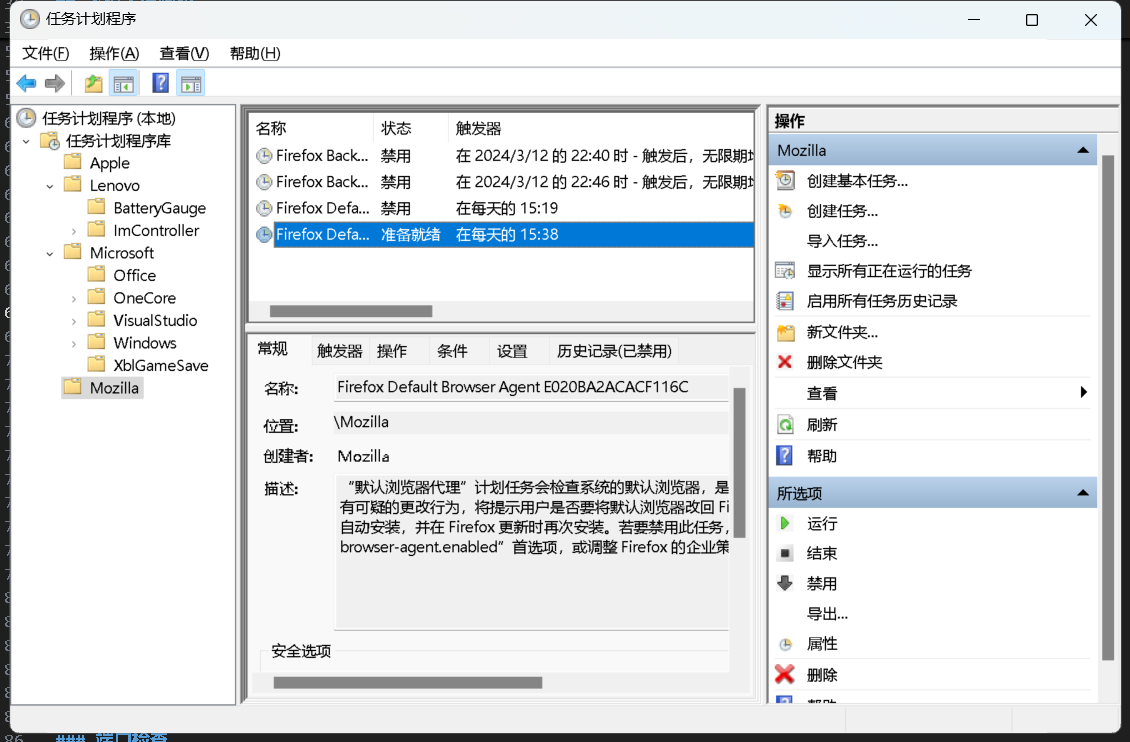Click the red X 删除文件夹 icon

pos(785,362)
